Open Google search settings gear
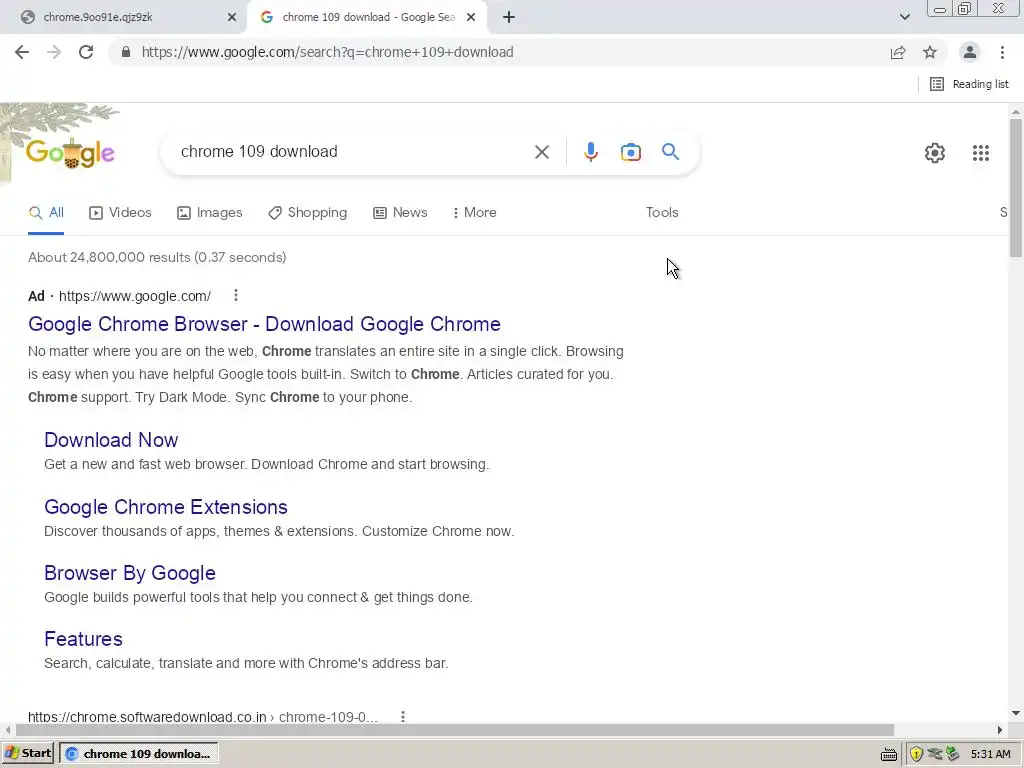The width and height of the screenshot is (1024, 768). point(935,153)
